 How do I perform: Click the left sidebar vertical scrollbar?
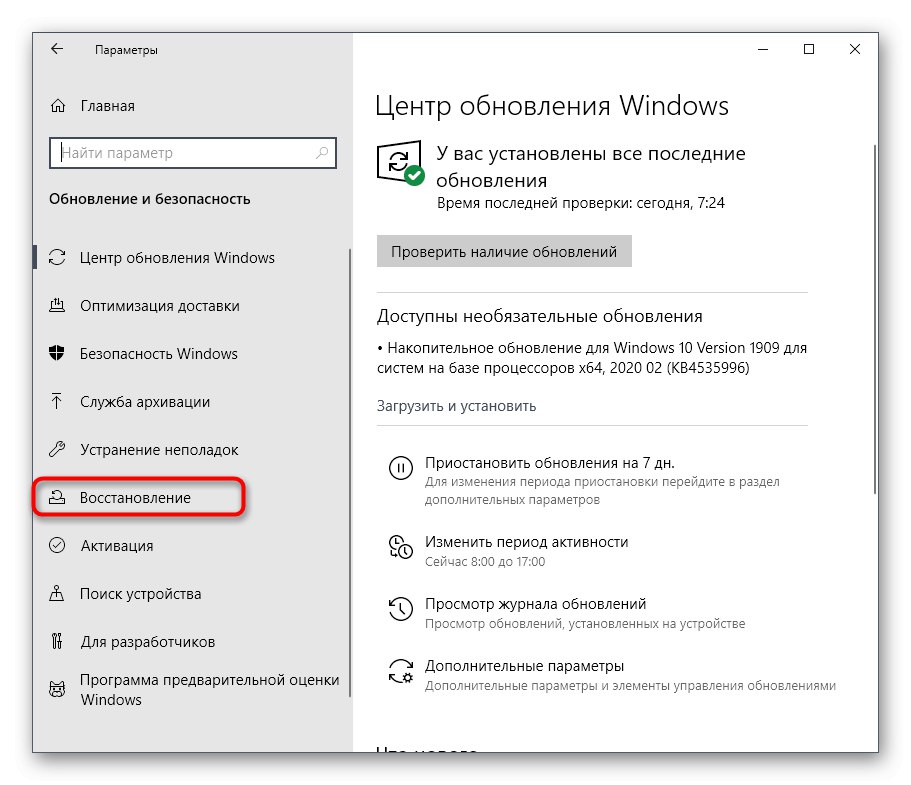[x=350, y=473]
